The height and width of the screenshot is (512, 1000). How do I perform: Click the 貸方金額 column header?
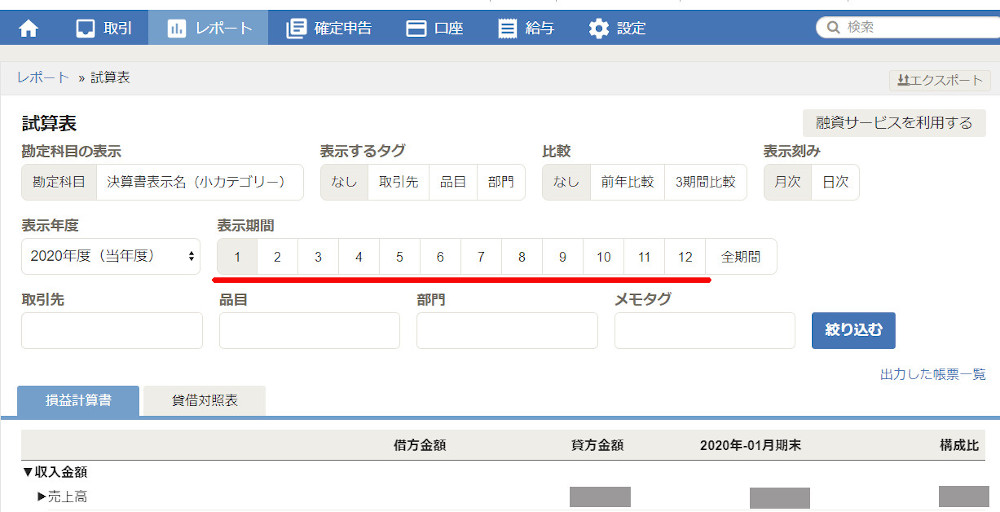tap(597, 446)
